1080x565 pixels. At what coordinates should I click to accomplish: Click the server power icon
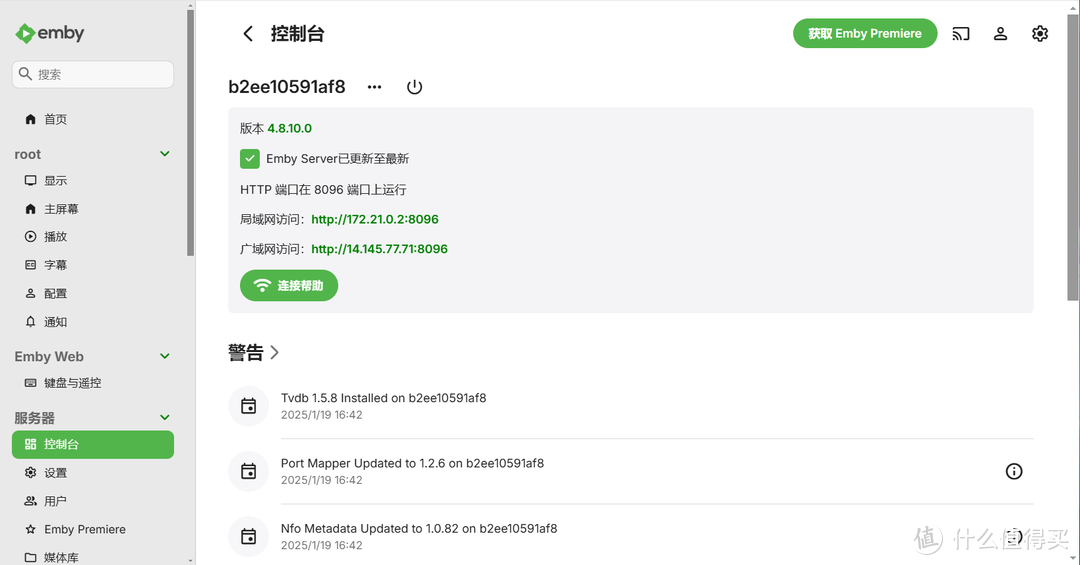tap(414, 87)
